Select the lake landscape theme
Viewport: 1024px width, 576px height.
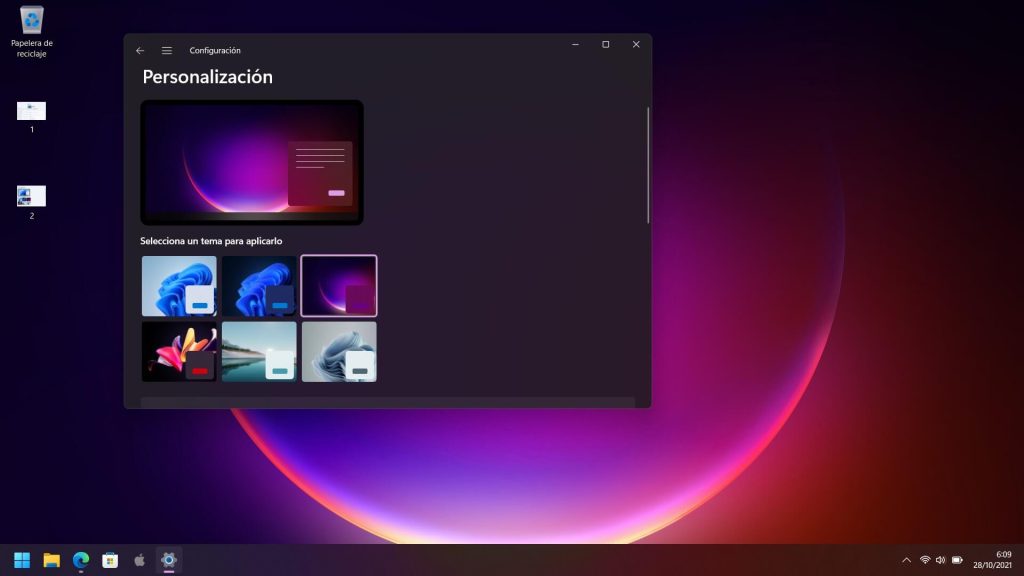click(x=259, y=351)
